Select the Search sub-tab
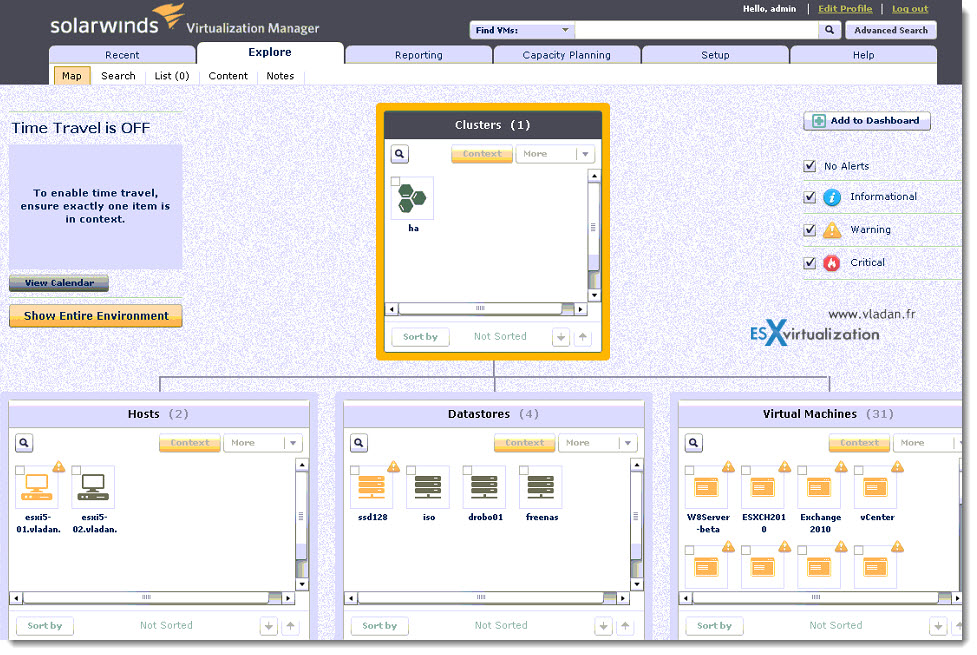 (118, 76)
